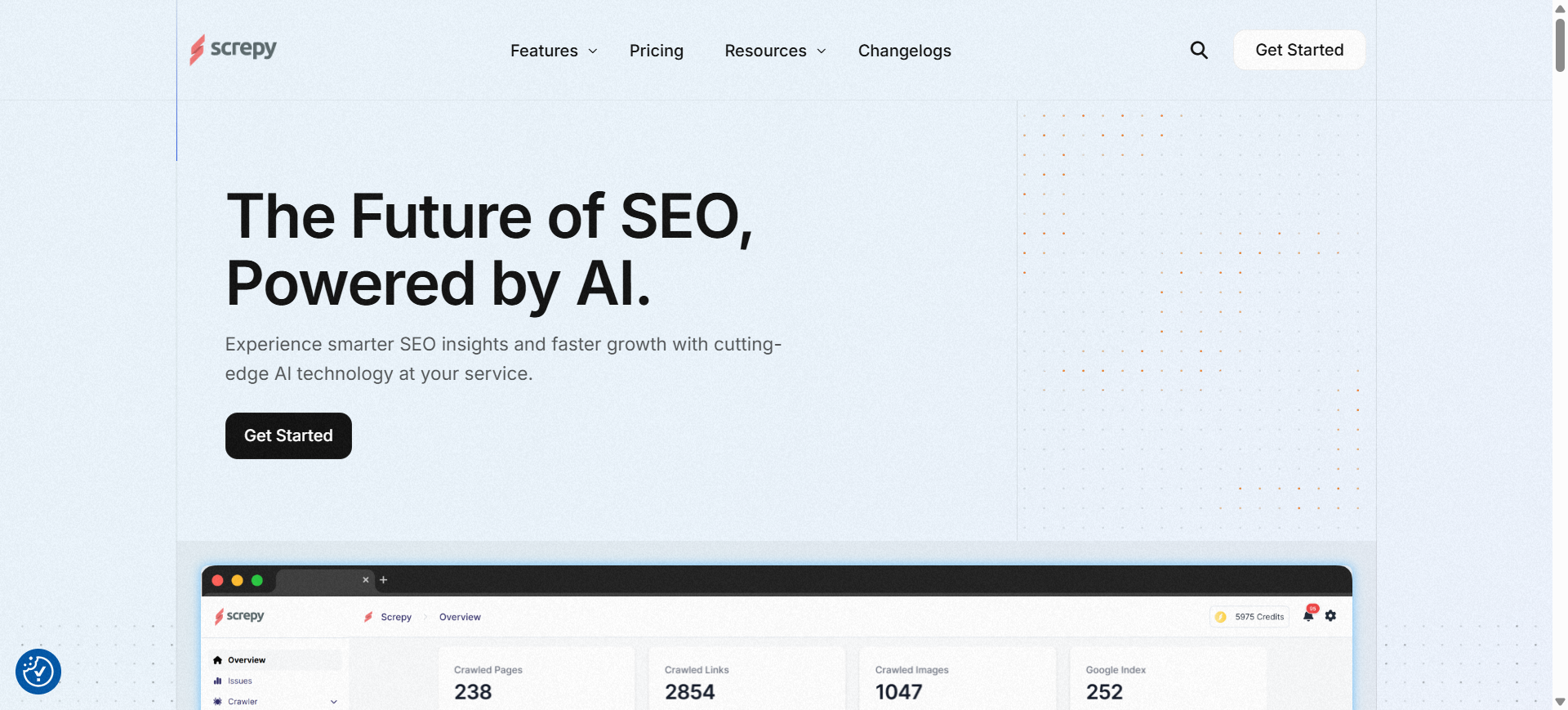Click the Crawler bug icon in sidebar

(x=217, y=701)
